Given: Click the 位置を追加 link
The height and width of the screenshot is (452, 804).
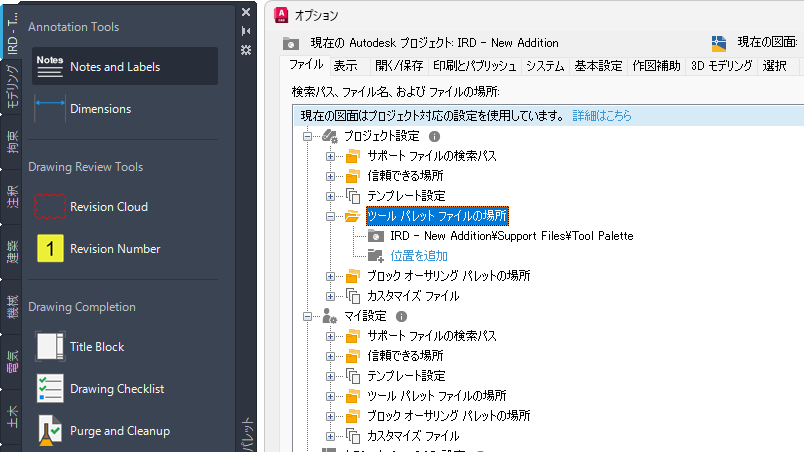Looking at the screenshot, I should [x=419, y=256].
